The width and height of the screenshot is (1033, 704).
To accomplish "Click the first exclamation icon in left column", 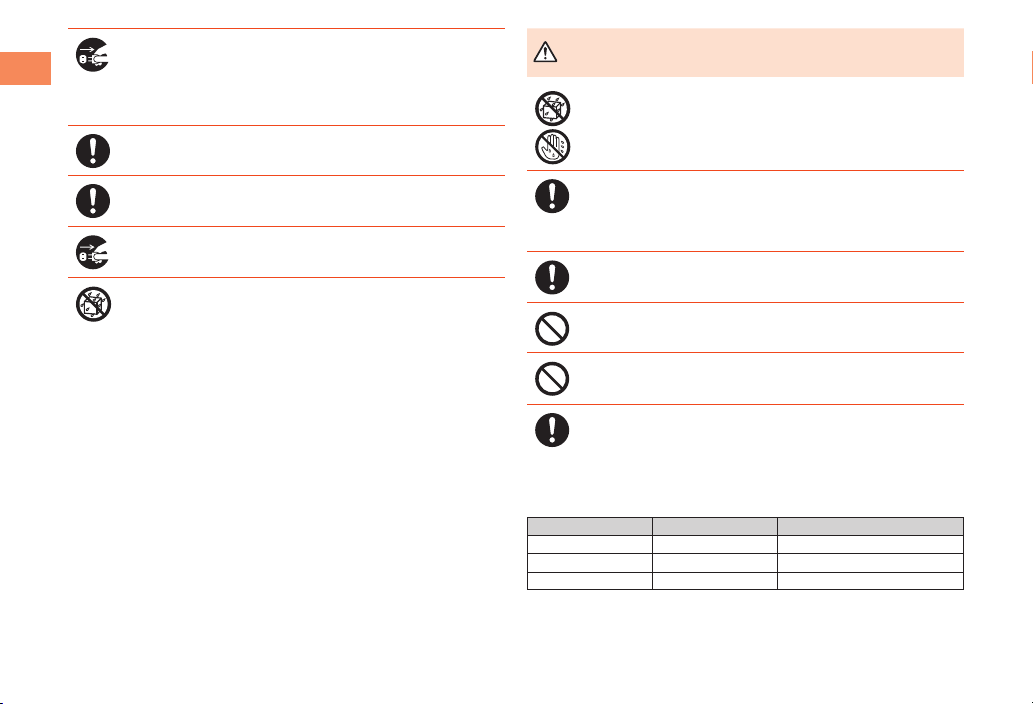I will [93, 151].
